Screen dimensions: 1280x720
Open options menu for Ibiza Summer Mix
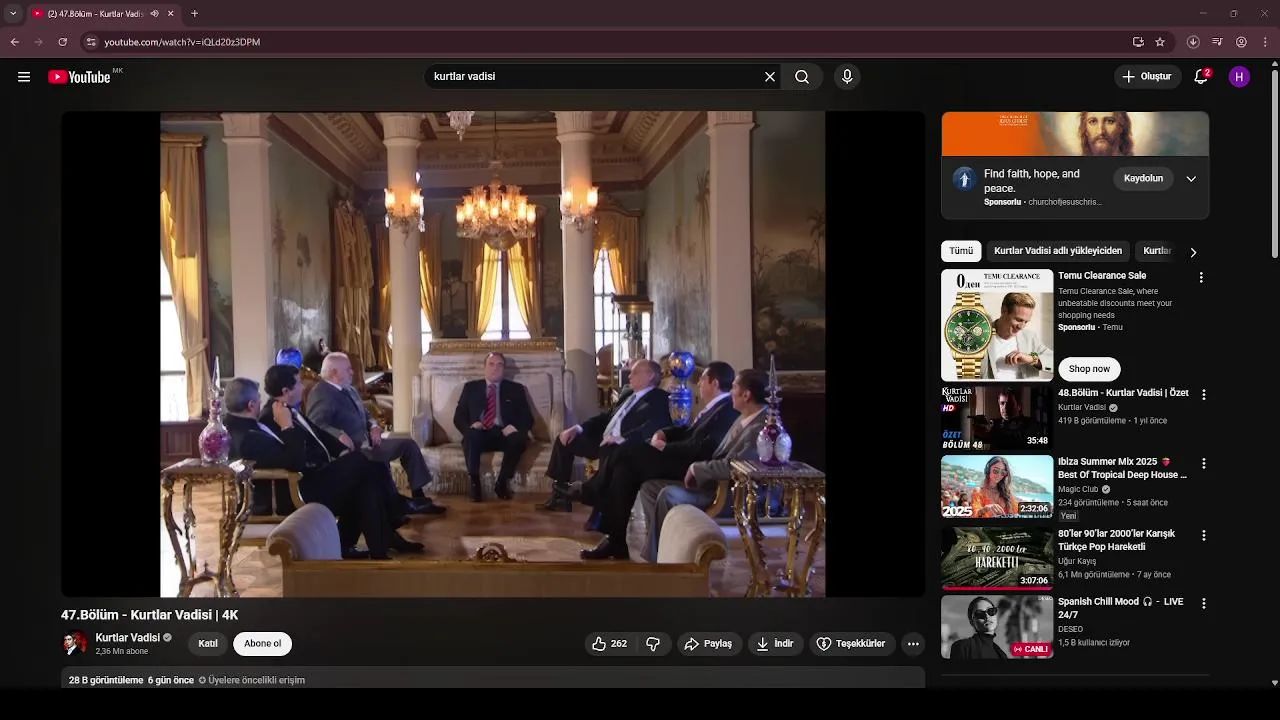click(x=1203, y=464)
